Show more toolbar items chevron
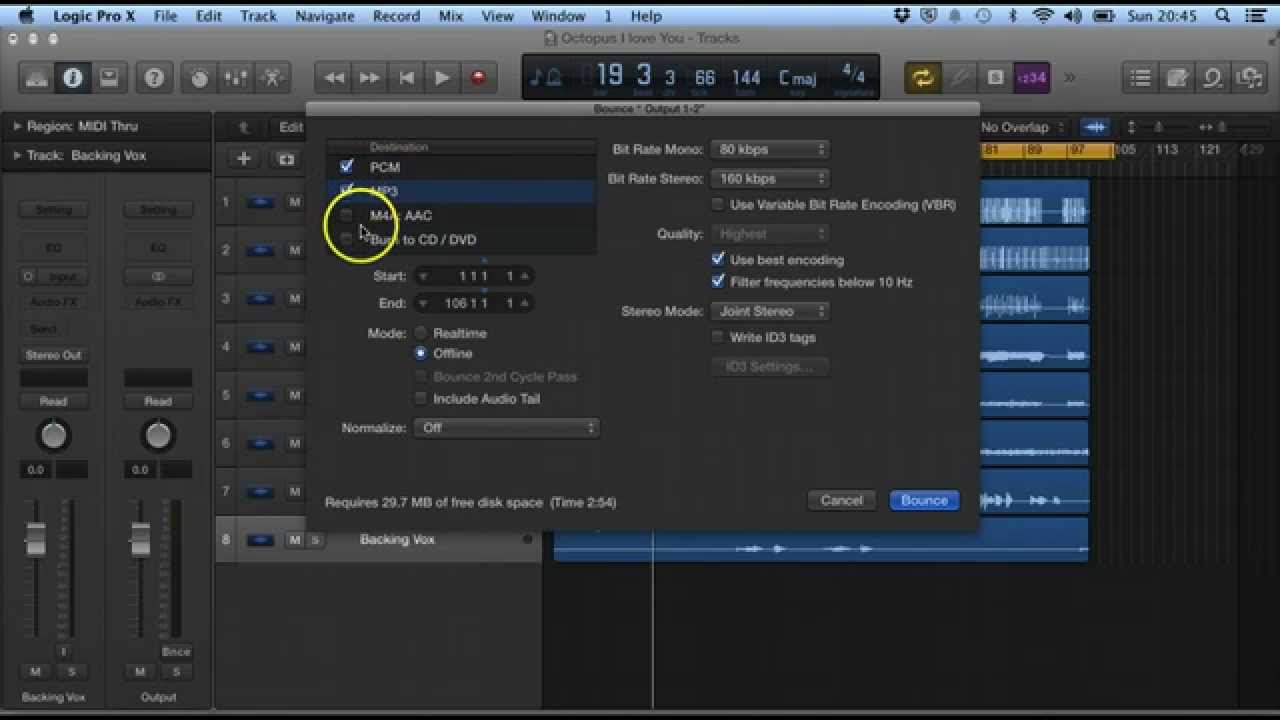The height and width of the screenshot is (720, 1280). click(1069, 77)
